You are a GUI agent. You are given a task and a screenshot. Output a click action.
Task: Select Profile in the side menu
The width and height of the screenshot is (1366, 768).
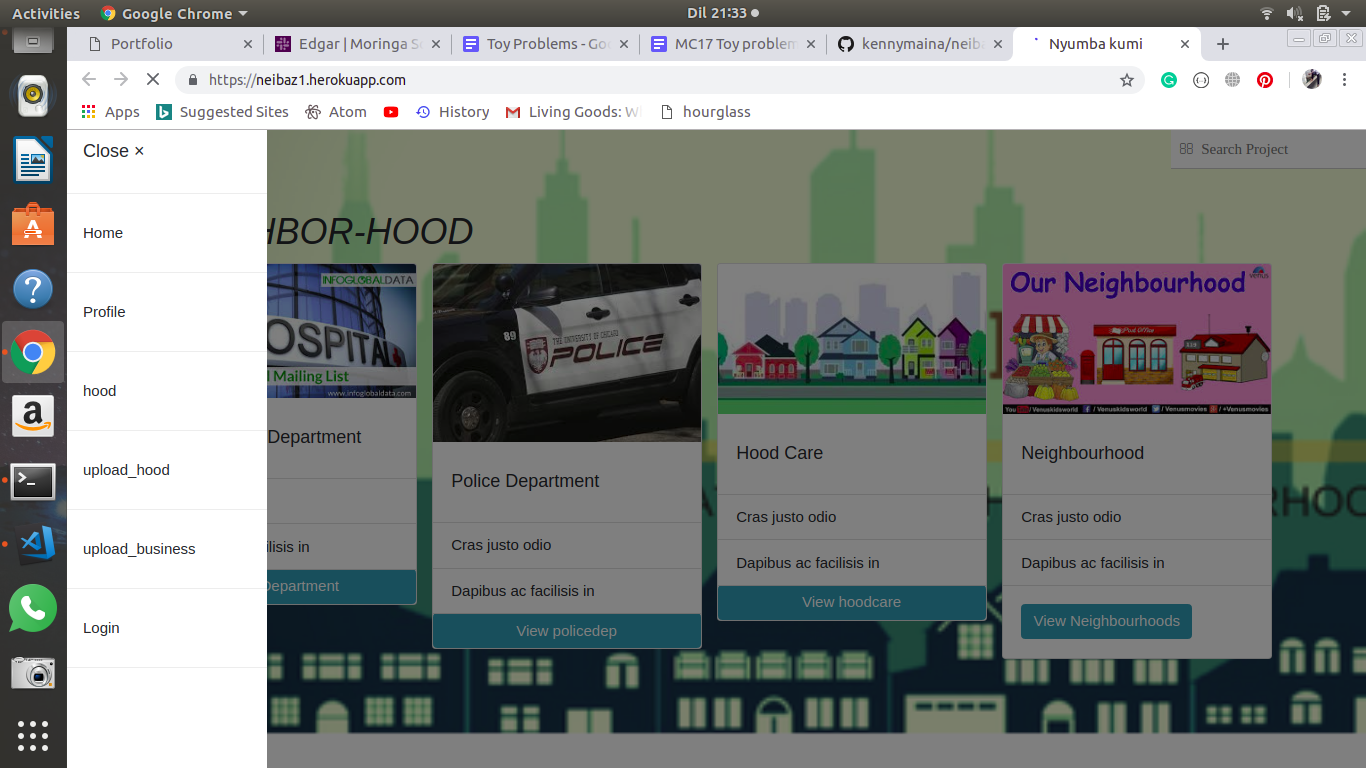tap(104, 312)
